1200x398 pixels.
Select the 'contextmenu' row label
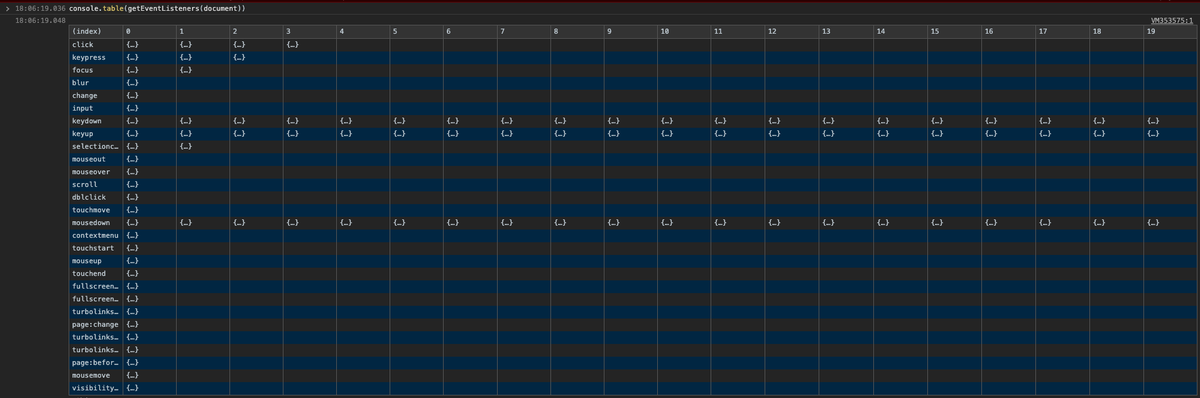click(x=95, y=235)
